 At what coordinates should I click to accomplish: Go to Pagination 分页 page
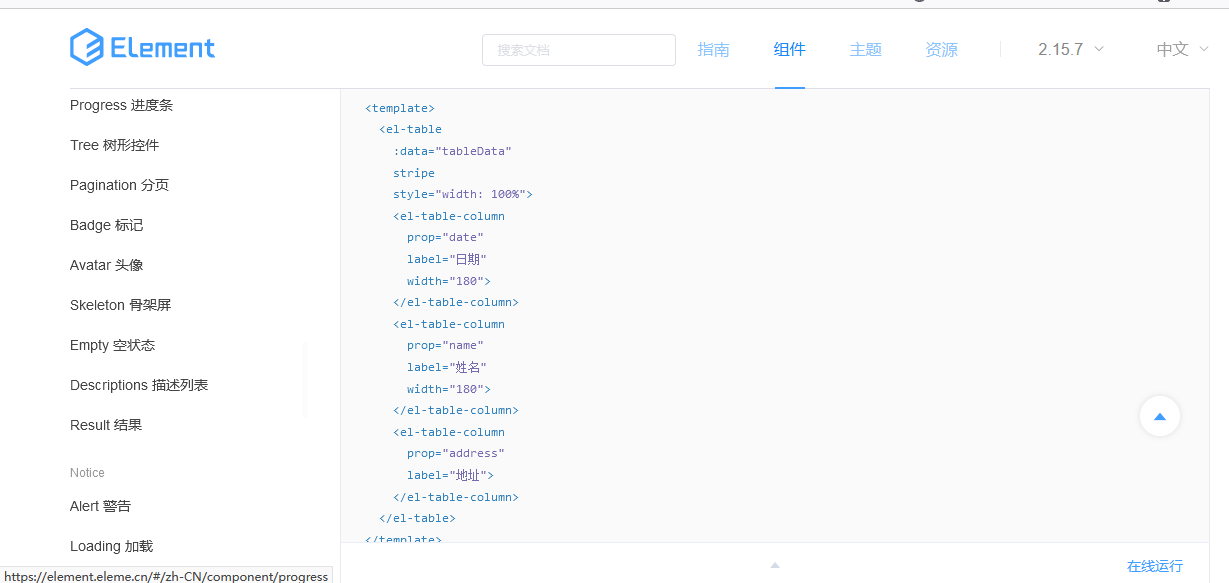pos(119,185)
